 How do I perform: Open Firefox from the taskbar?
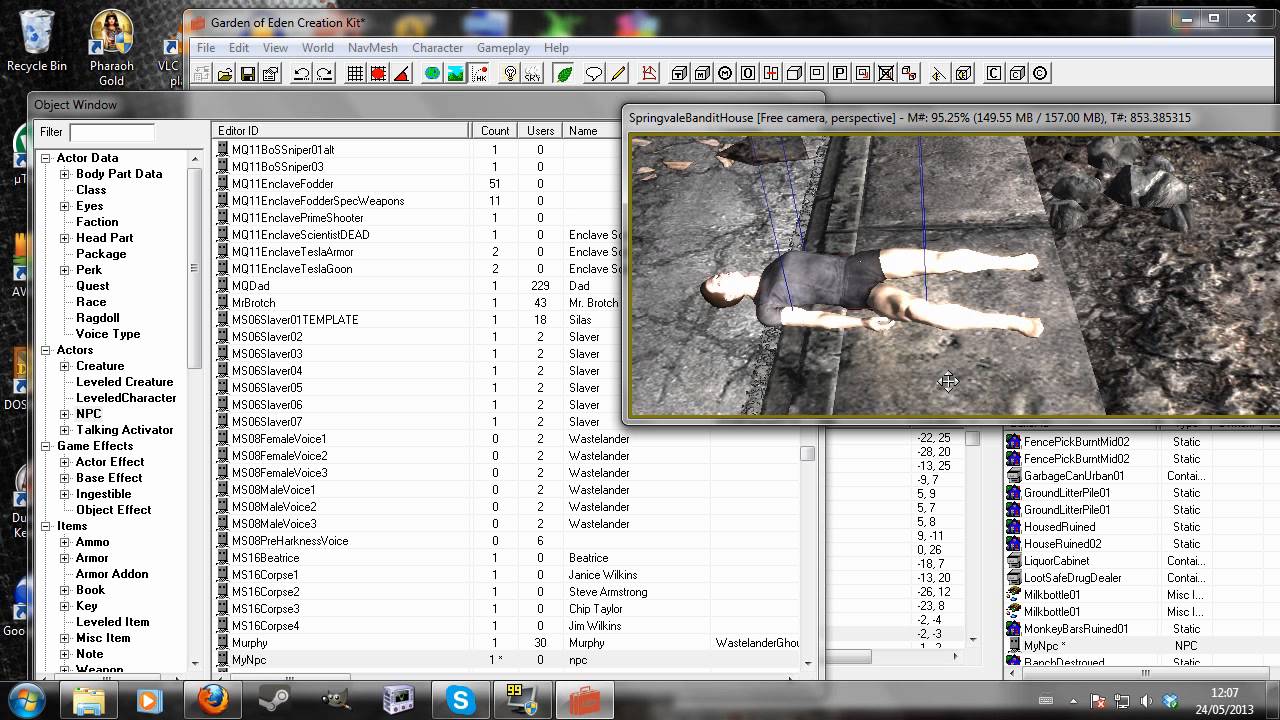pos(212,700)
